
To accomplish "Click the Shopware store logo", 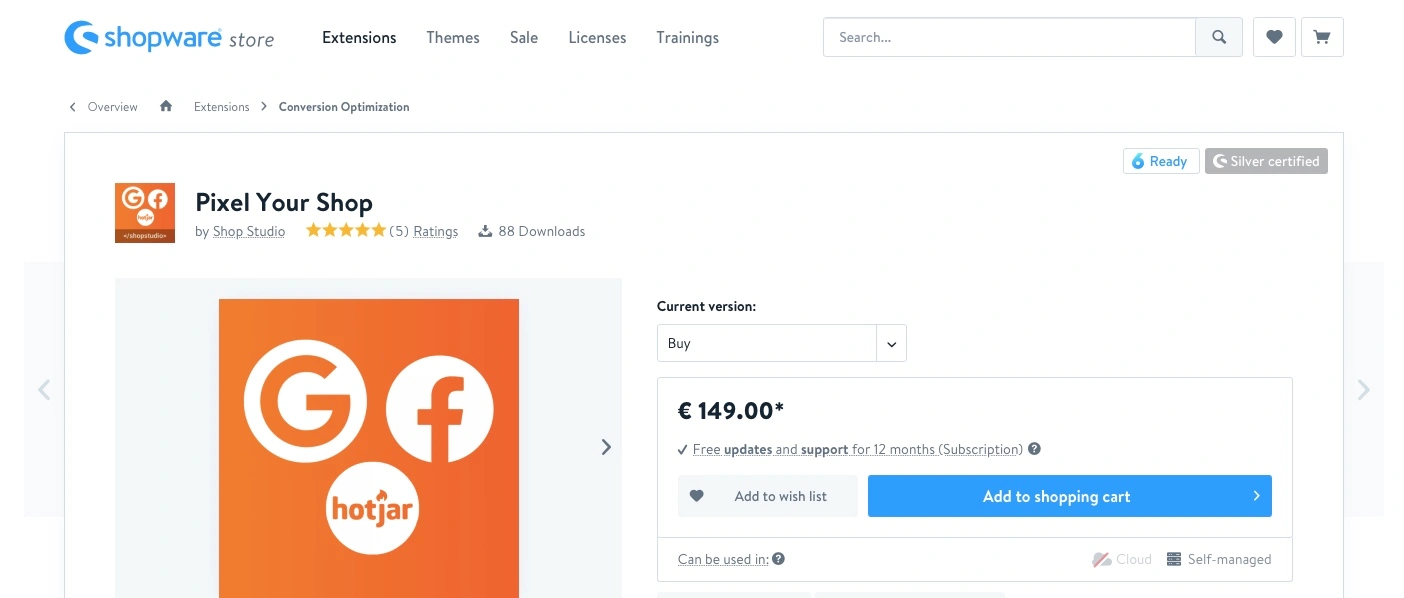I will [169, 39].
